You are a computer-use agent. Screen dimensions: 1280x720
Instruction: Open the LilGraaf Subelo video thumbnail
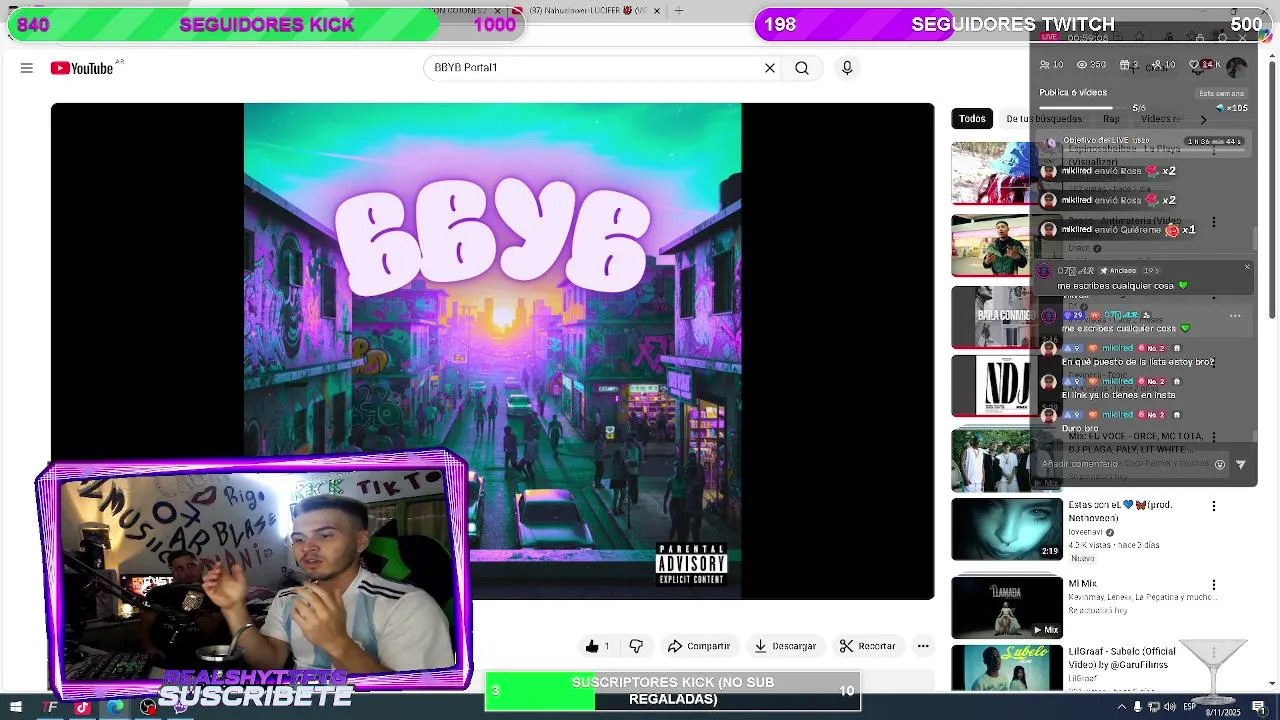tap(1006, 668)
